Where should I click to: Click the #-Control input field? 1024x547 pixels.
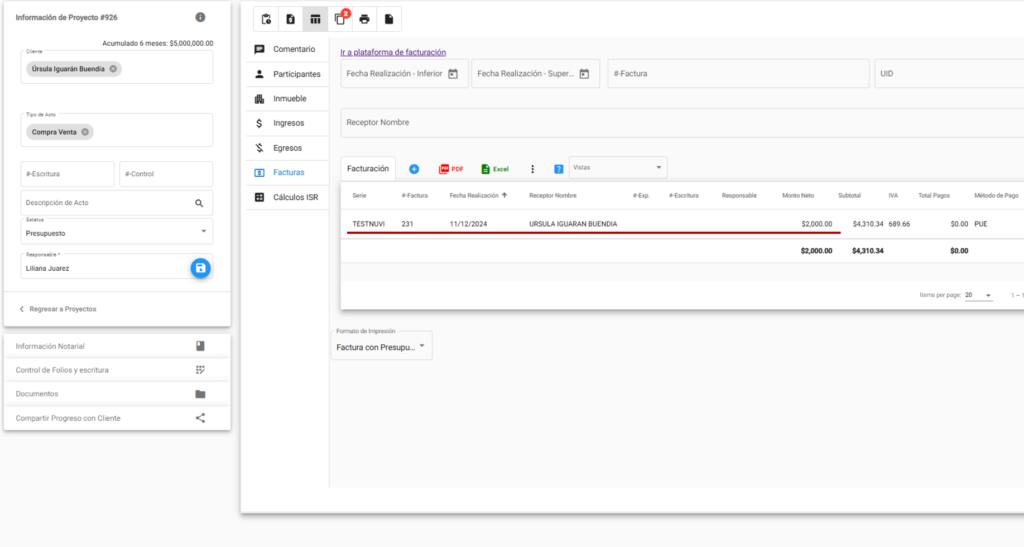coord(166,174)
